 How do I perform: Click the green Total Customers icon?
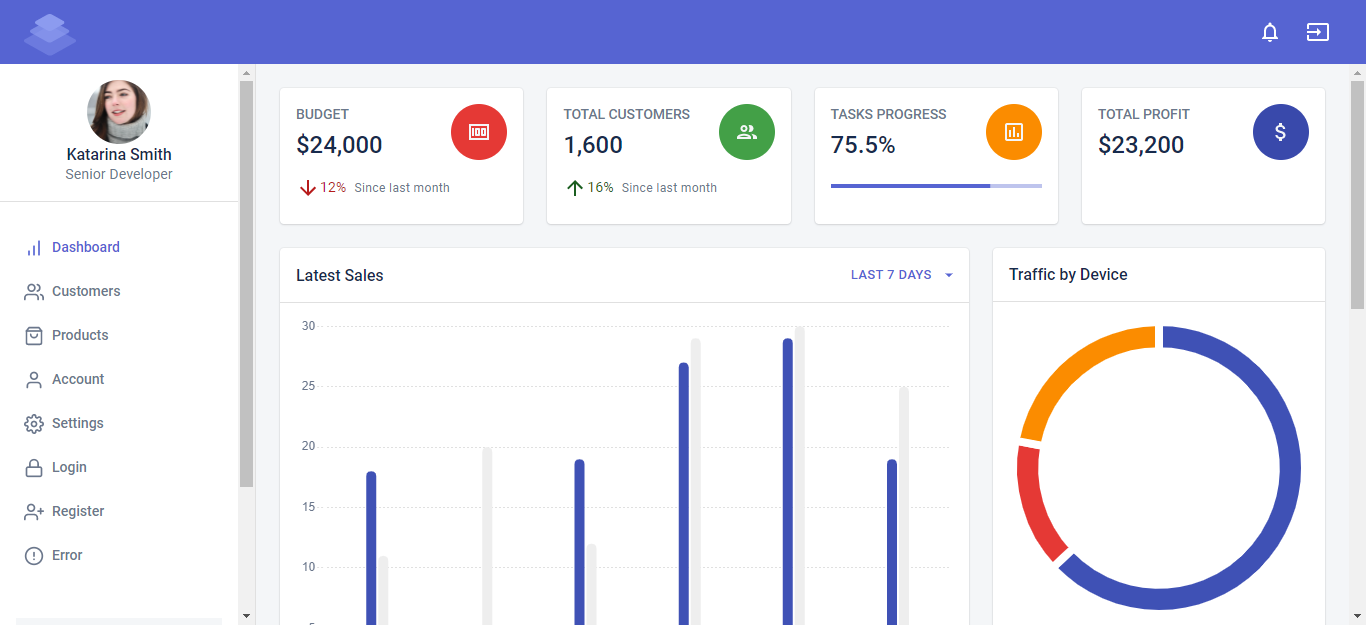coord(746,131)
